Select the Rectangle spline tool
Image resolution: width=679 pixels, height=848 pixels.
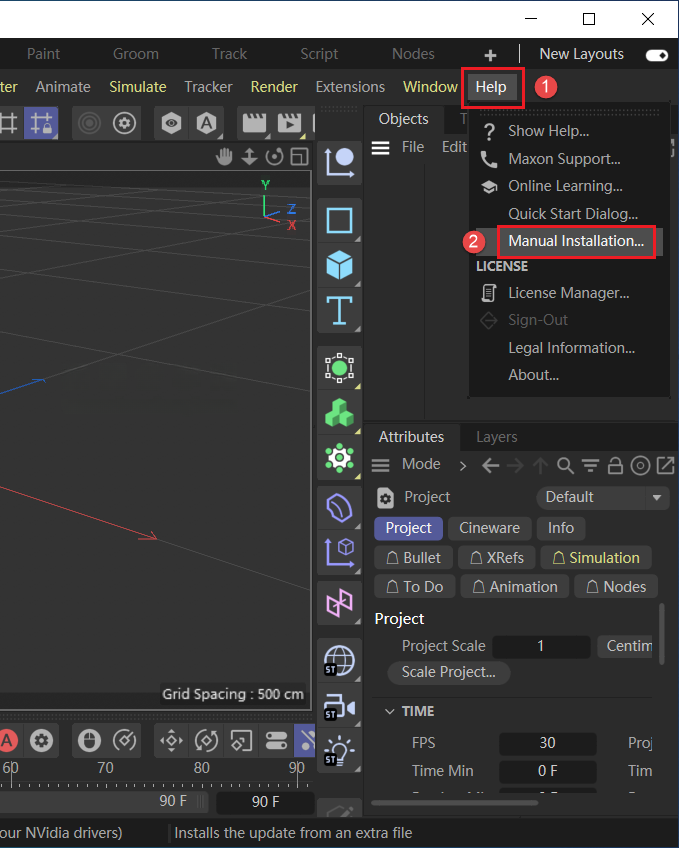click(x=340, y=221)
